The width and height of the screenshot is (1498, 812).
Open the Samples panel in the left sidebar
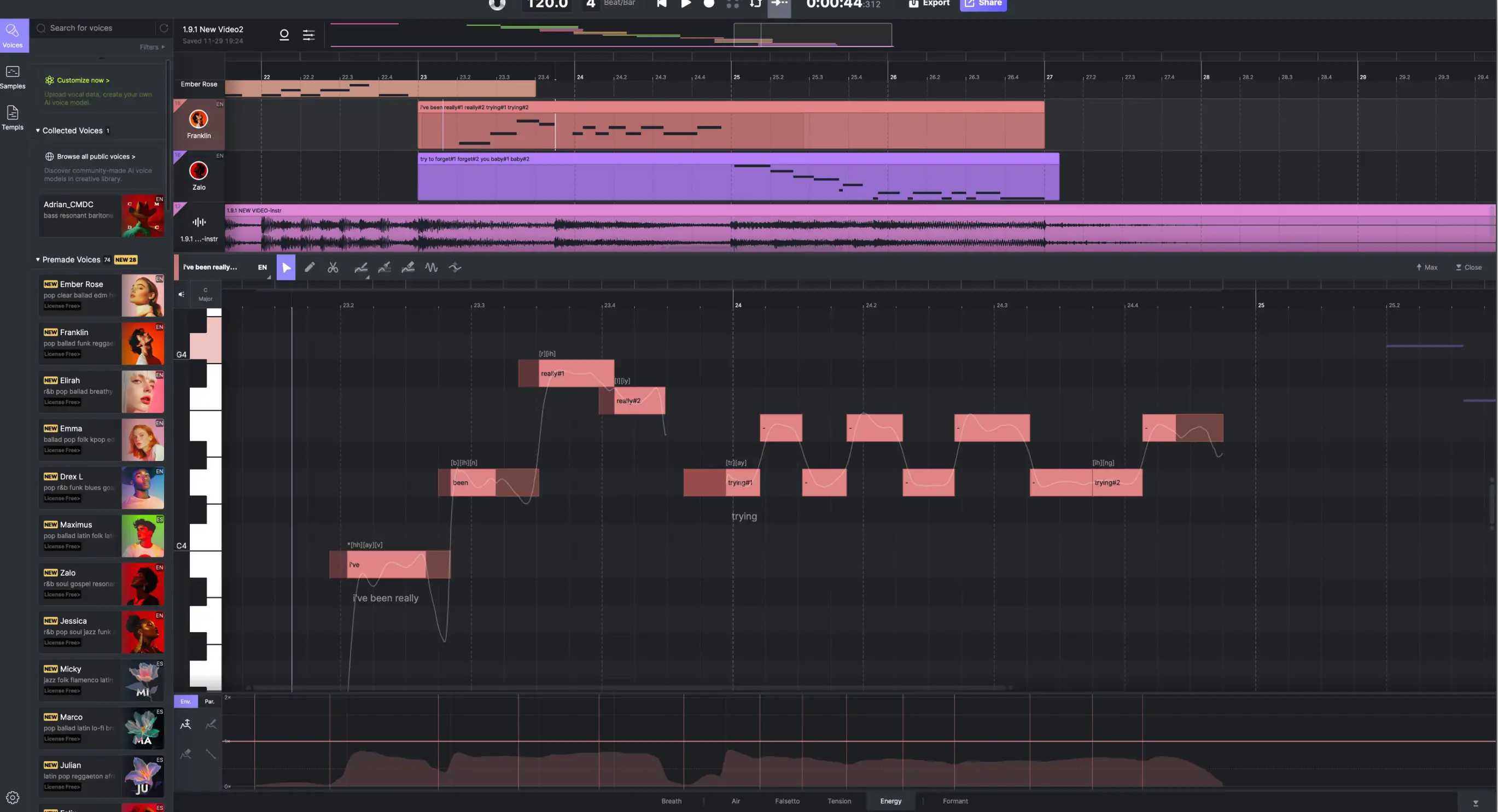point(13,77)
